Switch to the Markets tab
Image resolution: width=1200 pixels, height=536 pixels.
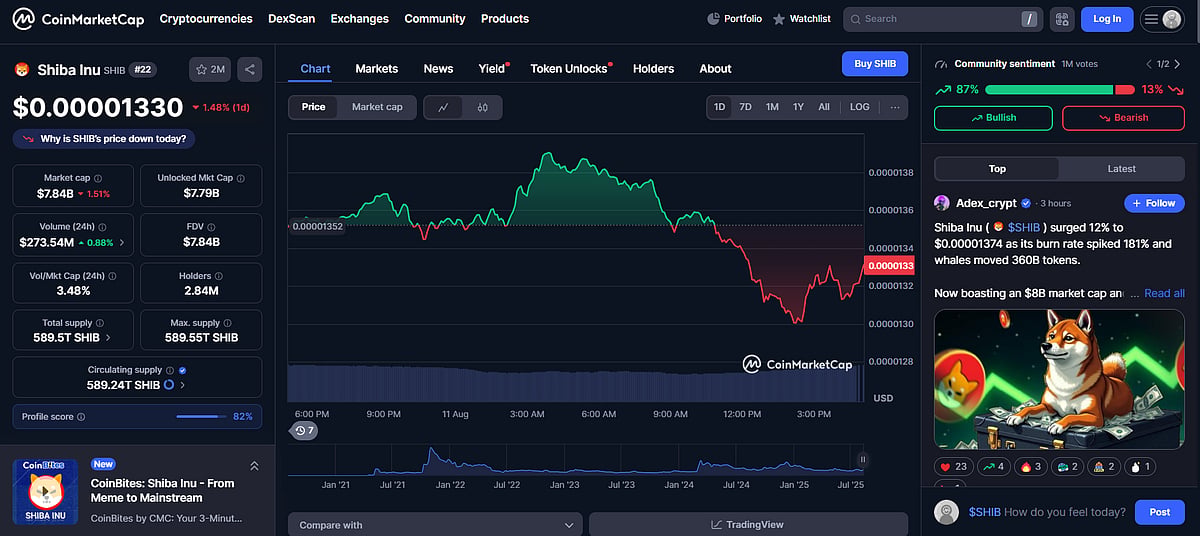pos(376,69)
